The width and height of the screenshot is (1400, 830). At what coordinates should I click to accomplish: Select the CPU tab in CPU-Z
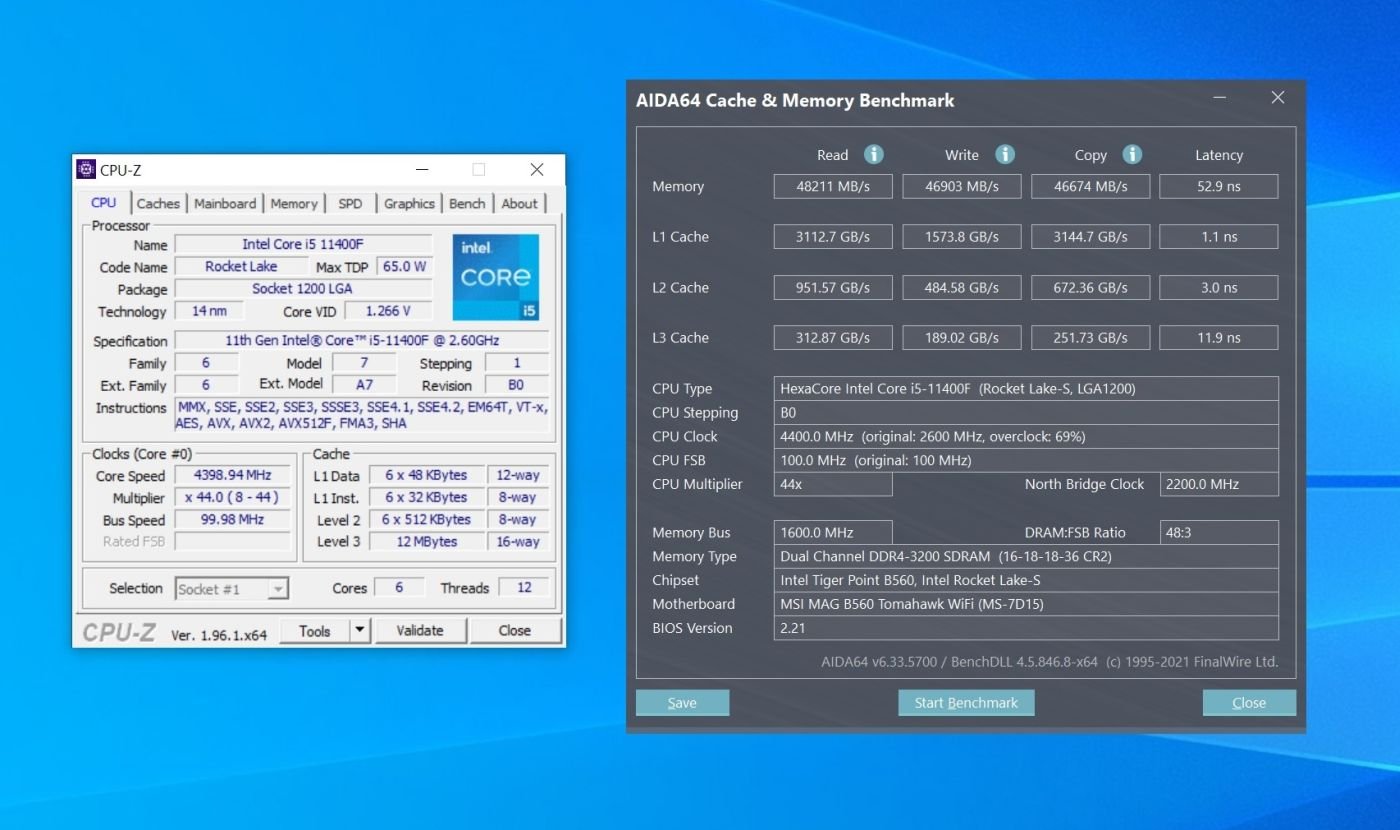point(104,202)
